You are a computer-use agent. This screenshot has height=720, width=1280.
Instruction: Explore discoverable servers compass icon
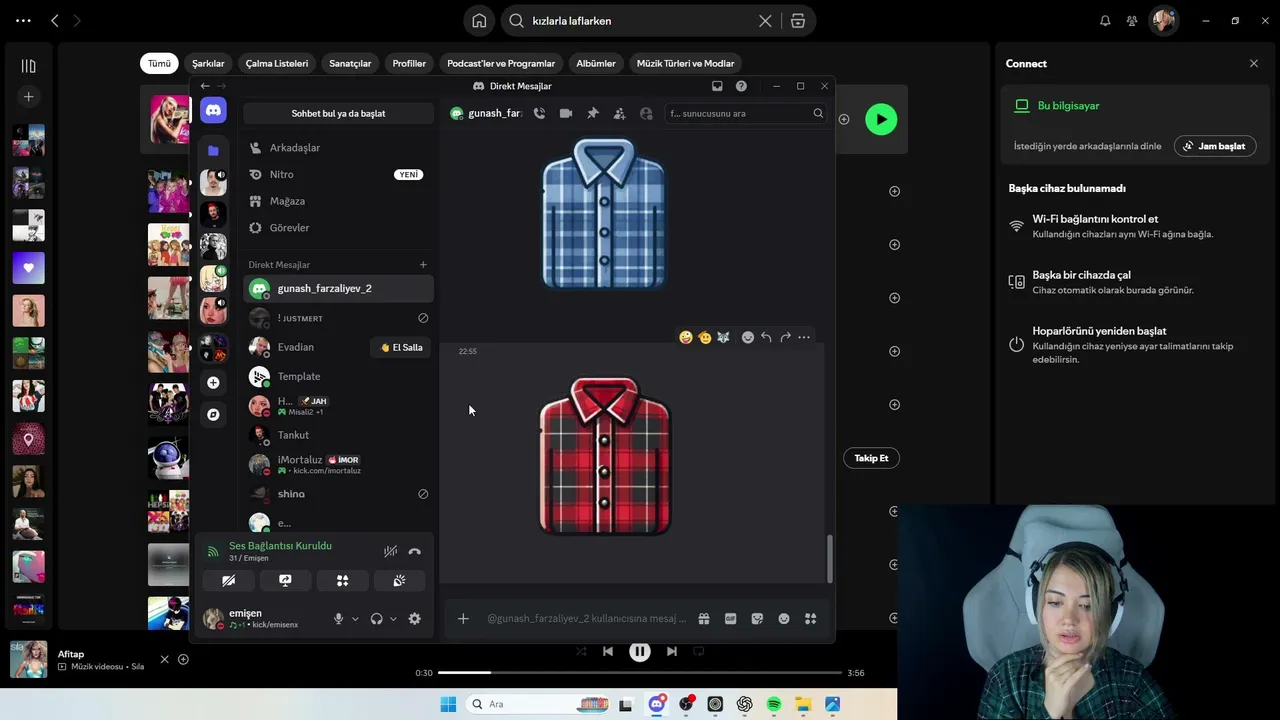(213, 414)
